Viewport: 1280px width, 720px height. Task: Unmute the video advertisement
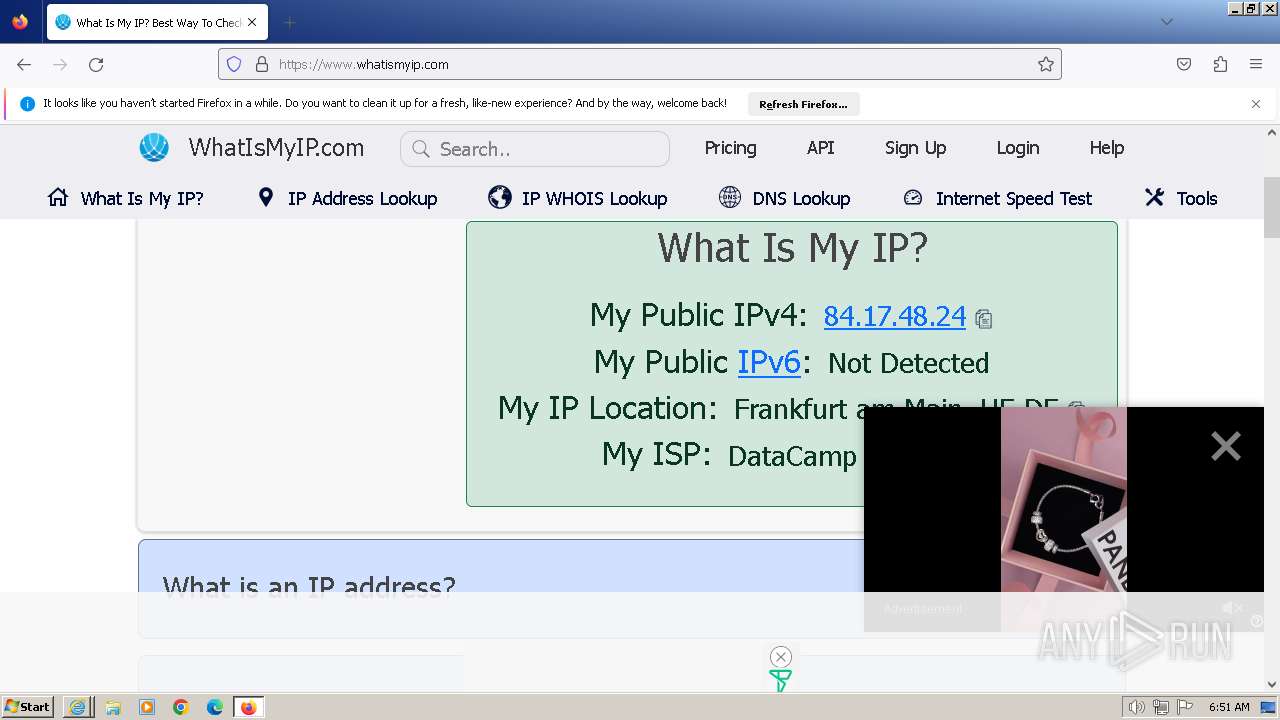pos(1232,608)
